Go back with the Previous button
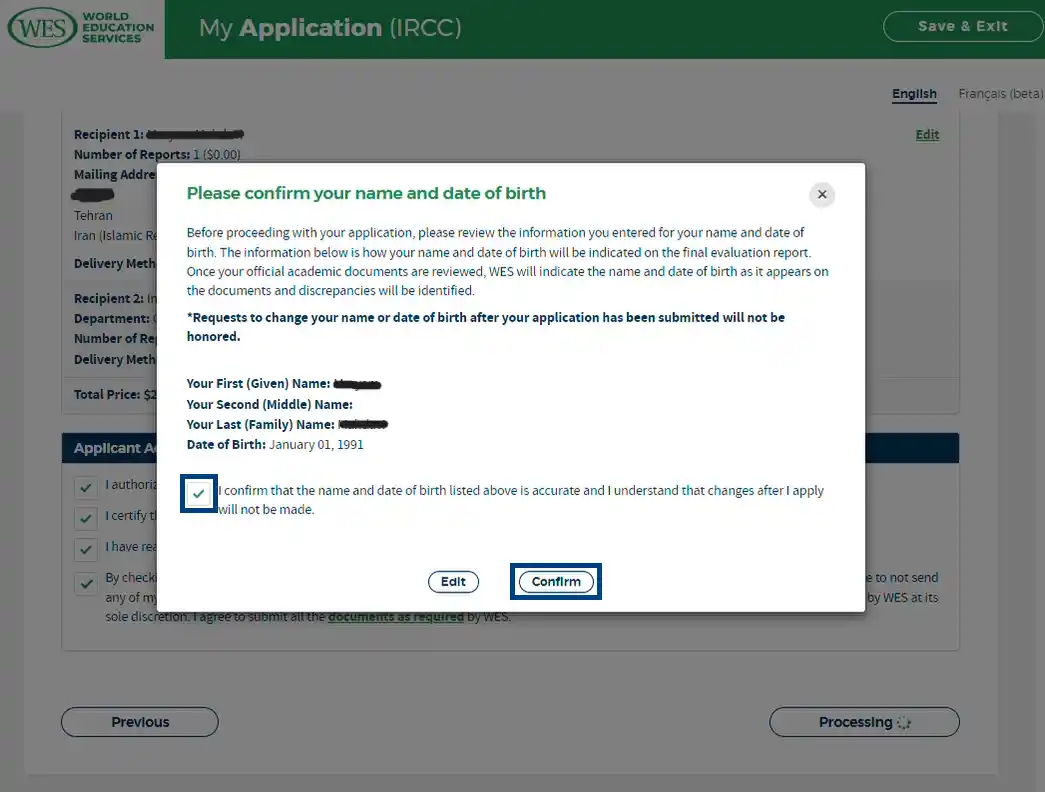This screenshot has width=1045, height=792. pos(140,722)
